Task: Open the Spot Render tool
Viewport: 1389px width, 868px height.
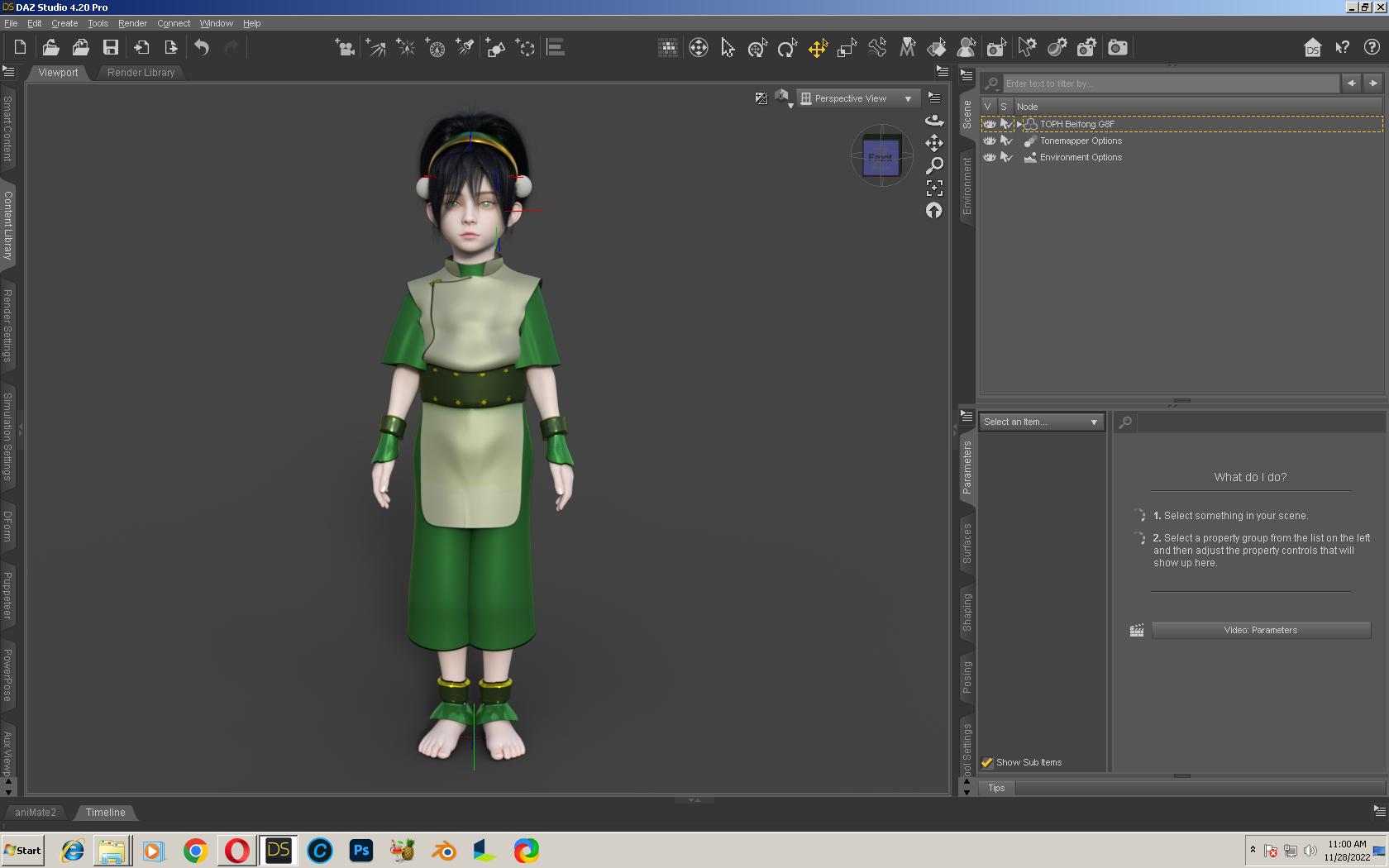Action: coord(996,48)
